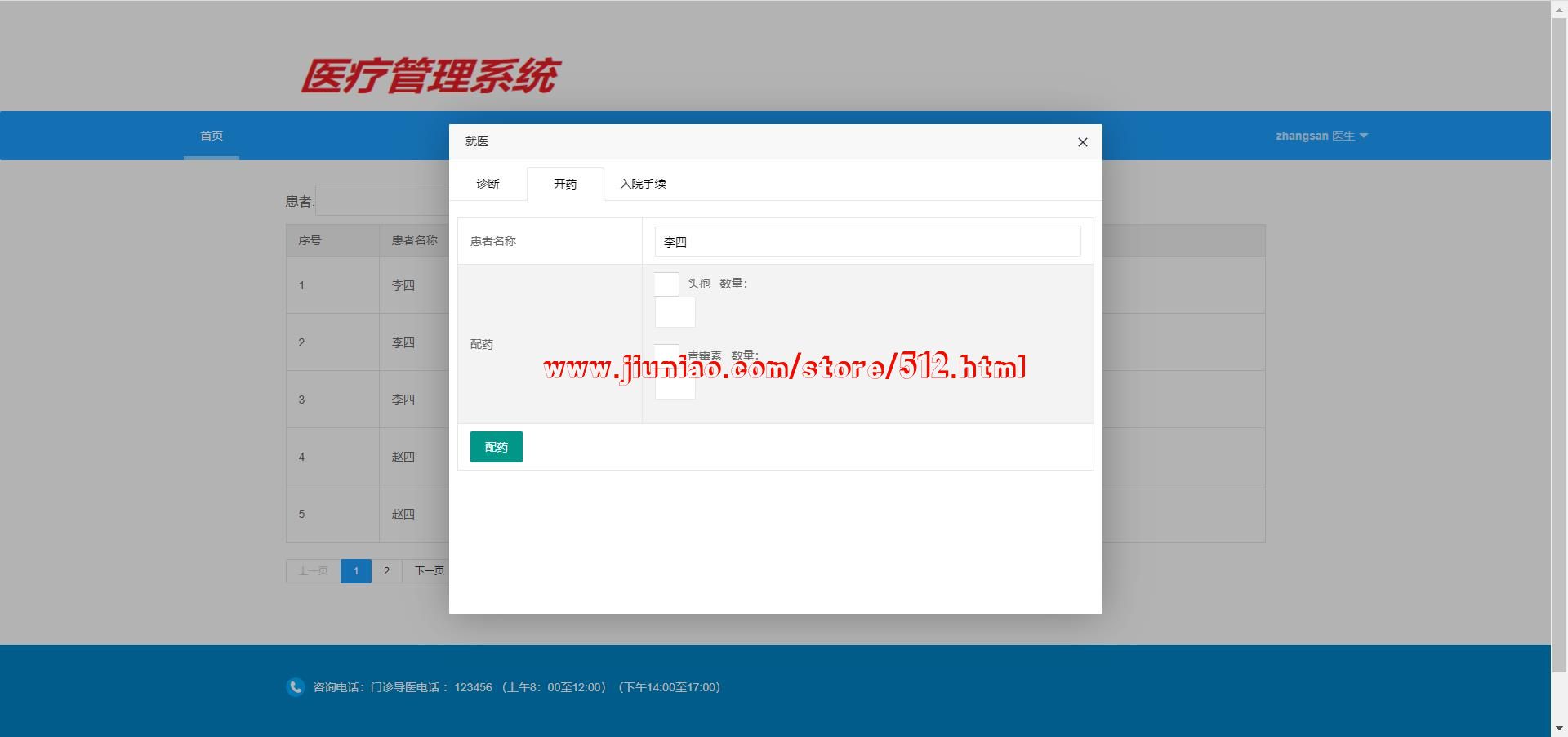Image resolution: width=1568 pixels, height=737 pixels.
Task: Tick the 青霉素 checkbox
Action: pyautogui.click(x=666, y=355)
